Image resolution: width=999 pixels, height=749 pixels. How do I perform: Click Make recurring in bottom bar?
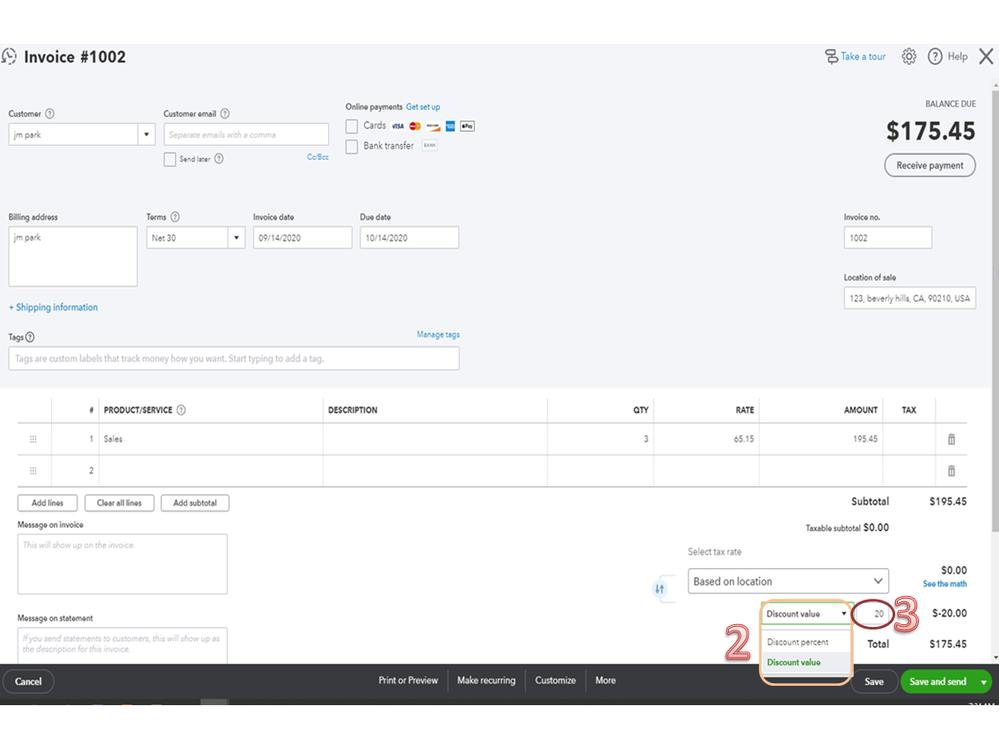486,681
